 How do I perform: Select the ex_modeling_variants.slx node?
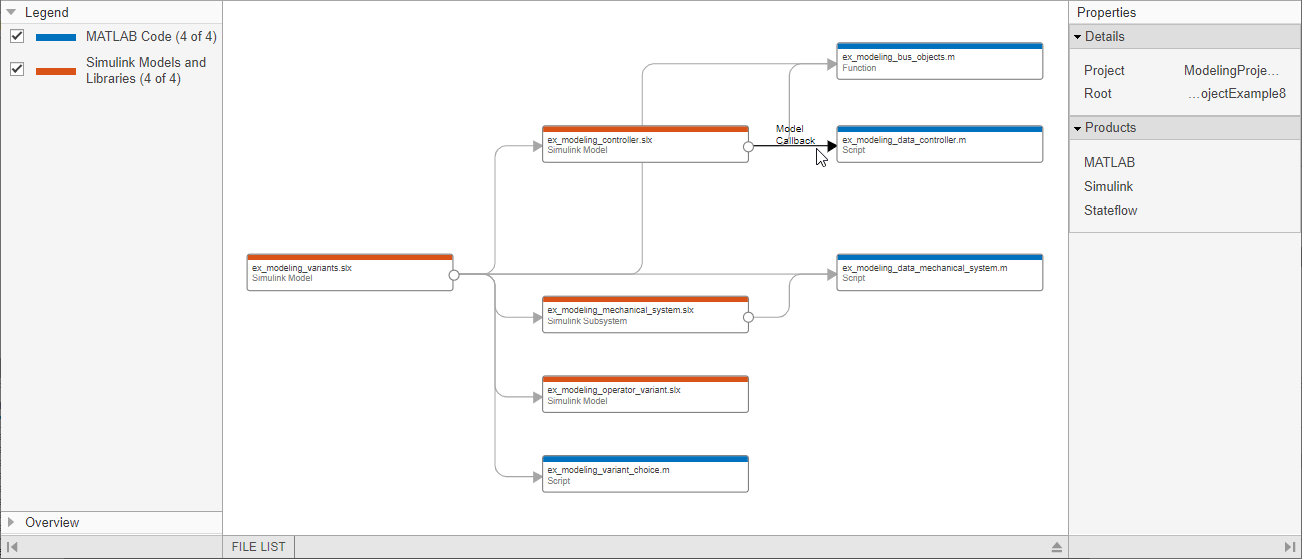pos(350,272)
